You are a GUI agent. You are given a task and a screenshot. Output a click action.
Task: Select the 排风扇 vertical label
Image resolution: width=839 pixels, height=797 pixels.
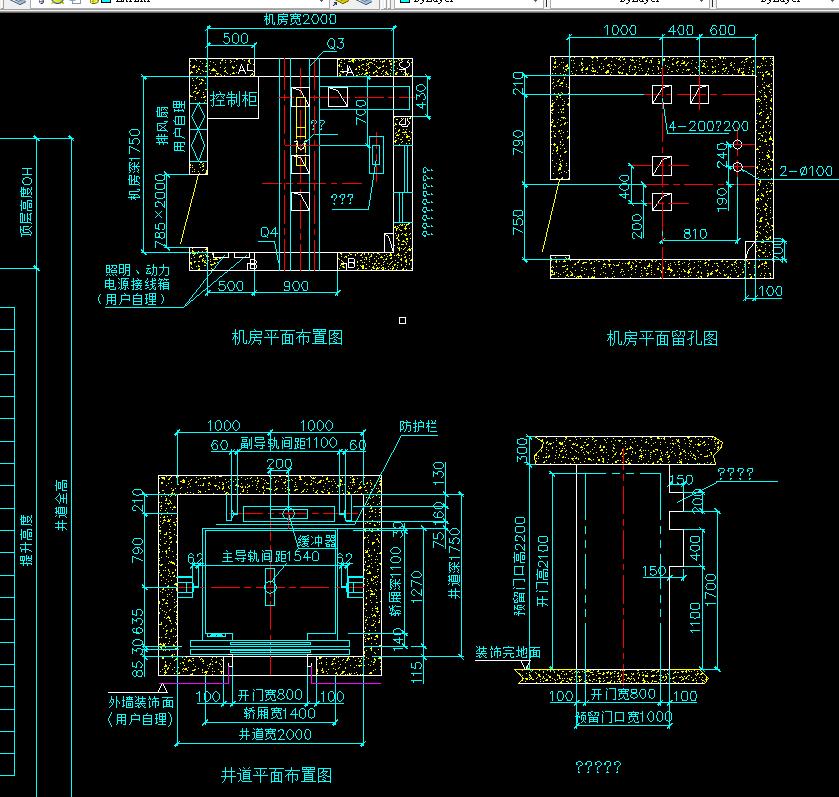(x=162, y=126)
